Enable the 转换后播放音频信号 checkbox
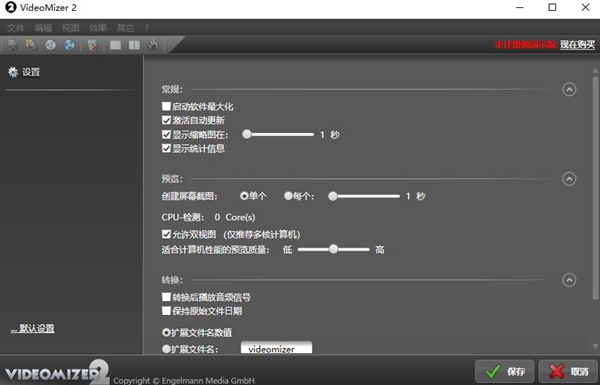Viewport: 600px width, 385px height. click(166, 297)
